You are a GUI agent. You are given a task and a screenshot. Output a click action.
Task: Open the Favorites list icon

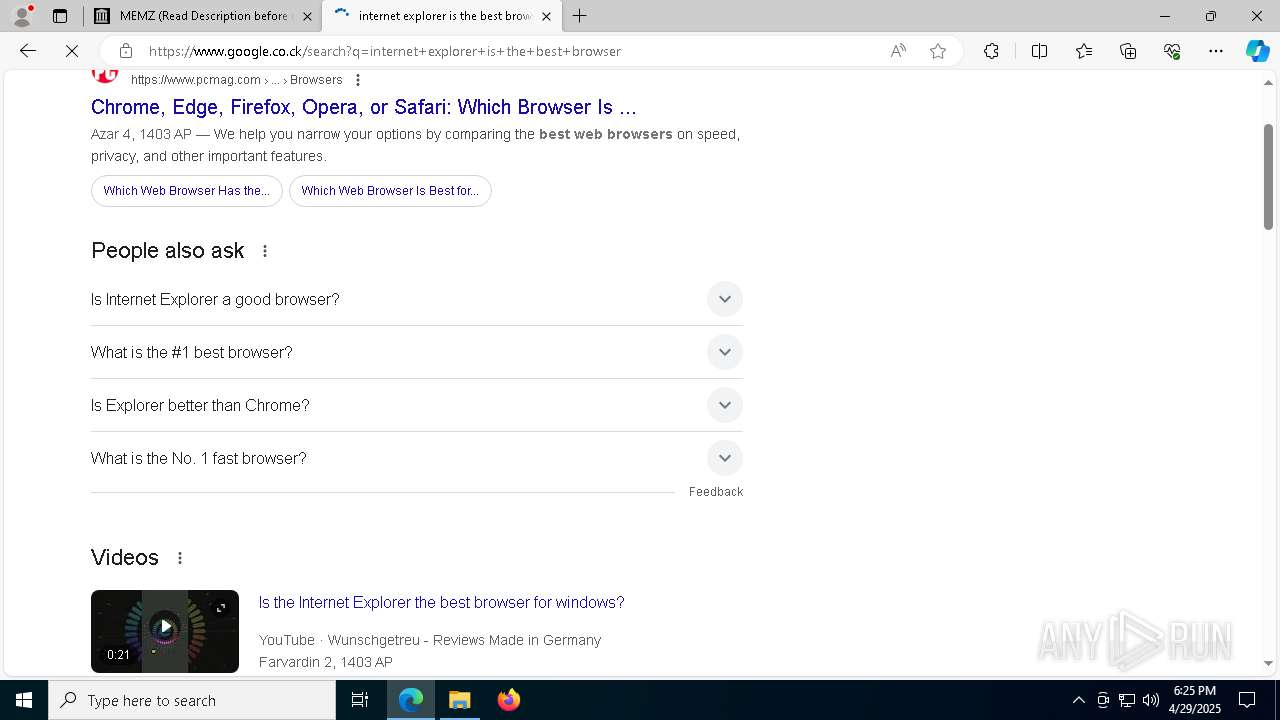[x=1084, y=51]
